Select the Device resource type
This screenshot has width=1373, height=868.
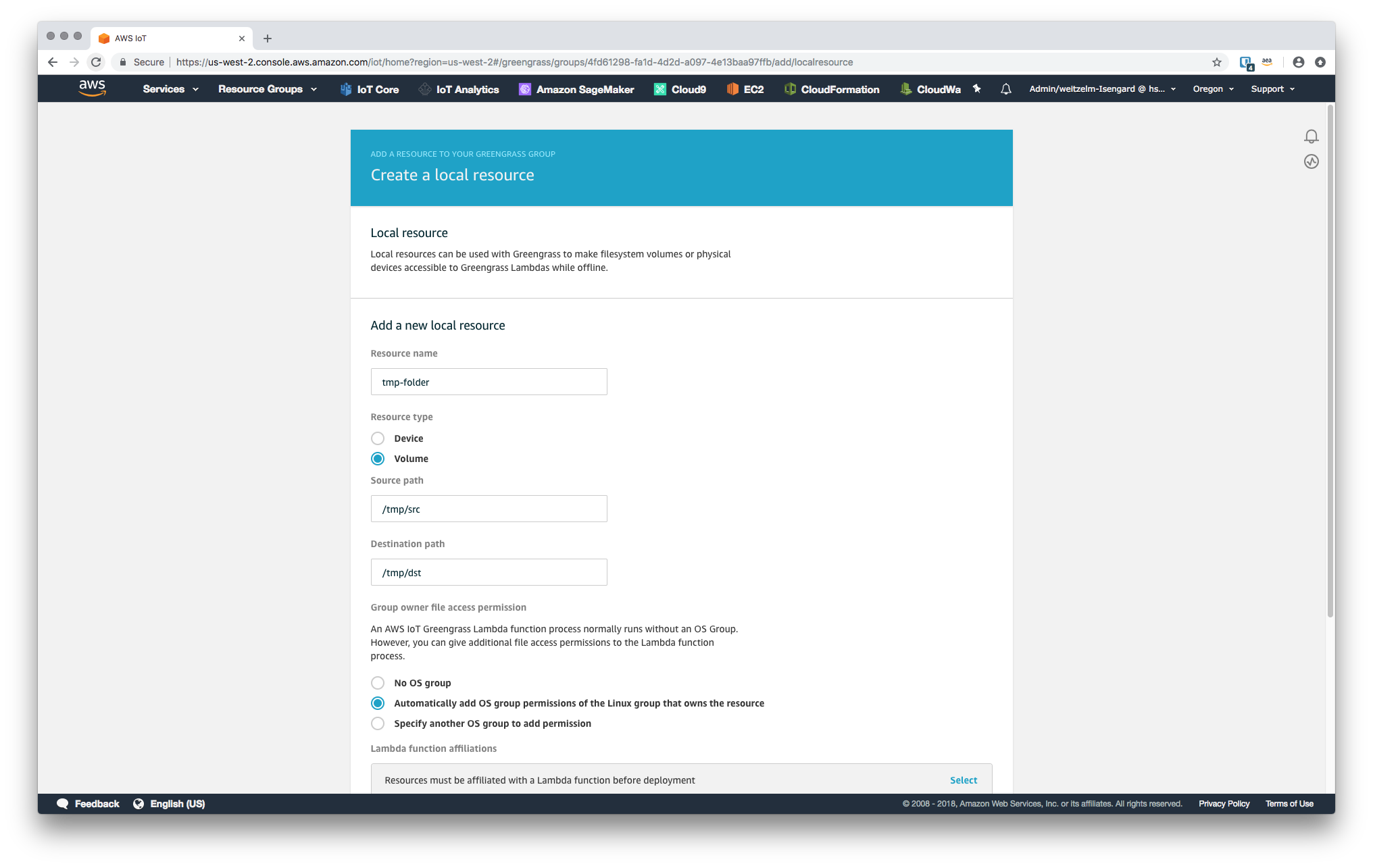click(378, 438)
